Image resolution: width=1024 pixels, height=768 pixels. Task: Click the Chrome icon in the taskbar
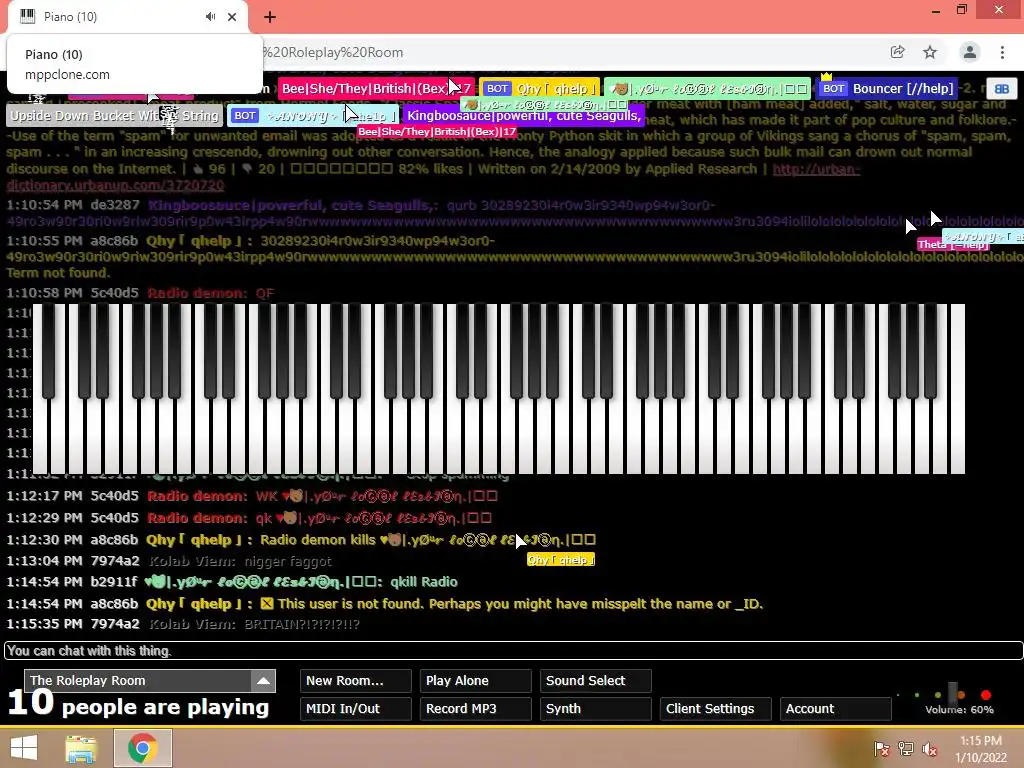pyautogui.click(x=142, y=748)
